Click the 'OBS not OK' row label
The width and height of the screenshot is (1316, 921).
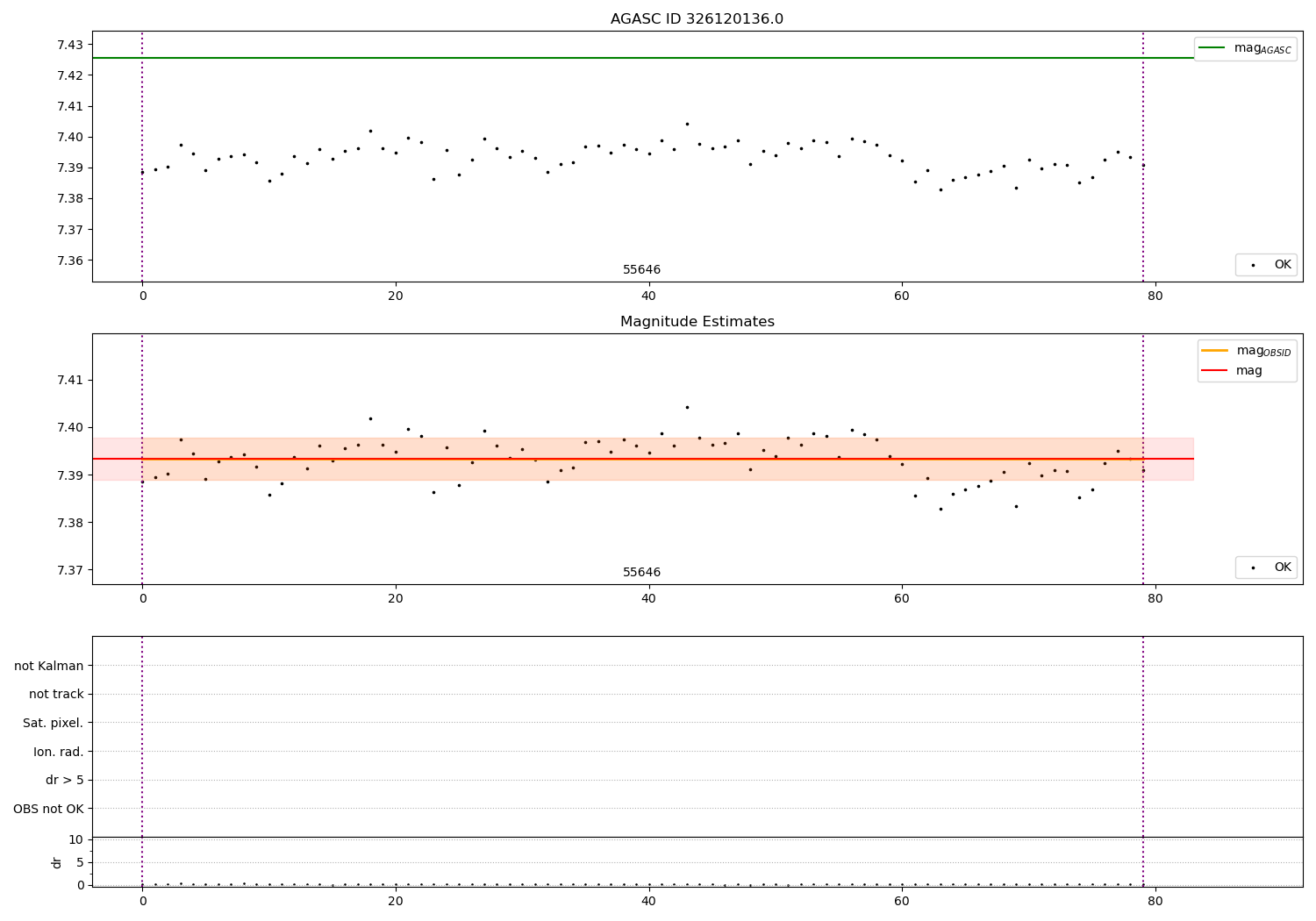point(49,809)
